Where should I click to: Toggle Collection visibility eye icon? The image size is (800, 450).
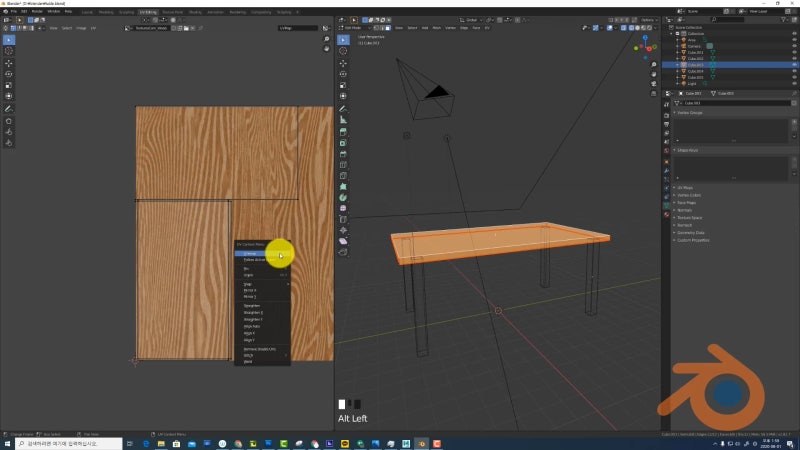(794, 34)
